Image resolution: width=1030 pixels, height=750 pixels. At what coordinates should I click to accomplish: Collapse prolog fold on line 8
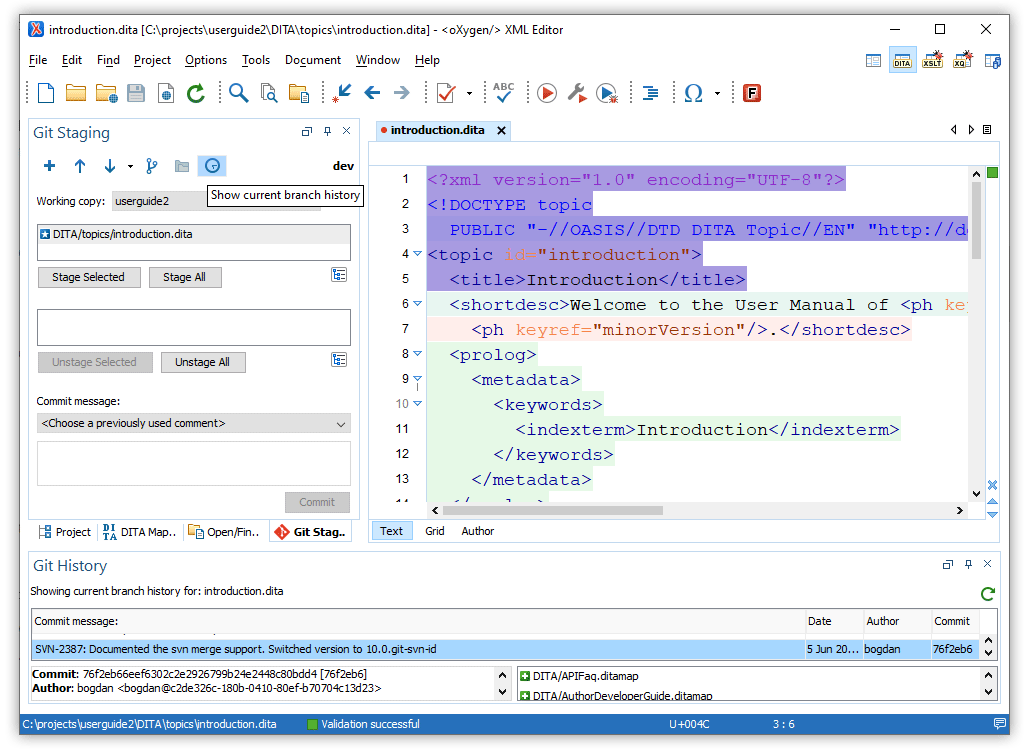point(417,353)
